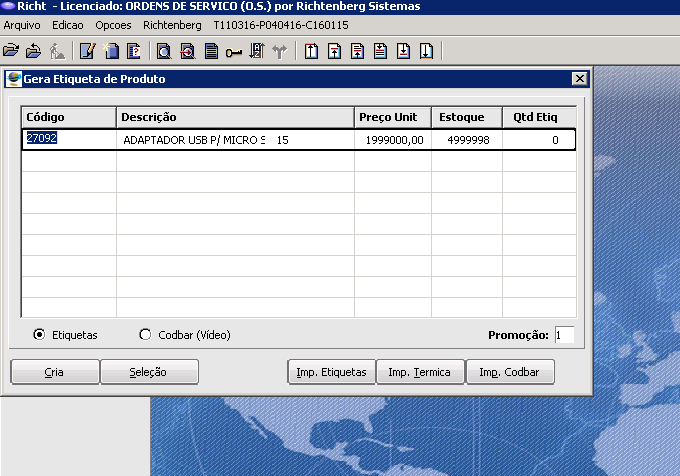The width and height of the screenshot is (680, 476).
Task: Click the key icon in toolbar
Action: pyautogui.click(x=233, y=51)
